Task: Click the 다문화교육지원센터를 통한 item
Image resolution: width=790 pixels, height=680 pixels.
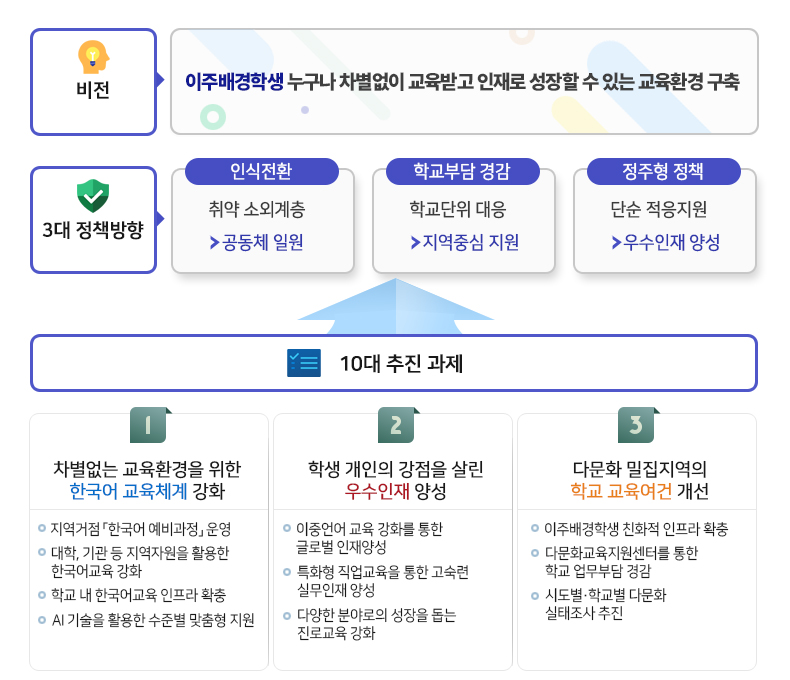Action: [x=621, y=562]
